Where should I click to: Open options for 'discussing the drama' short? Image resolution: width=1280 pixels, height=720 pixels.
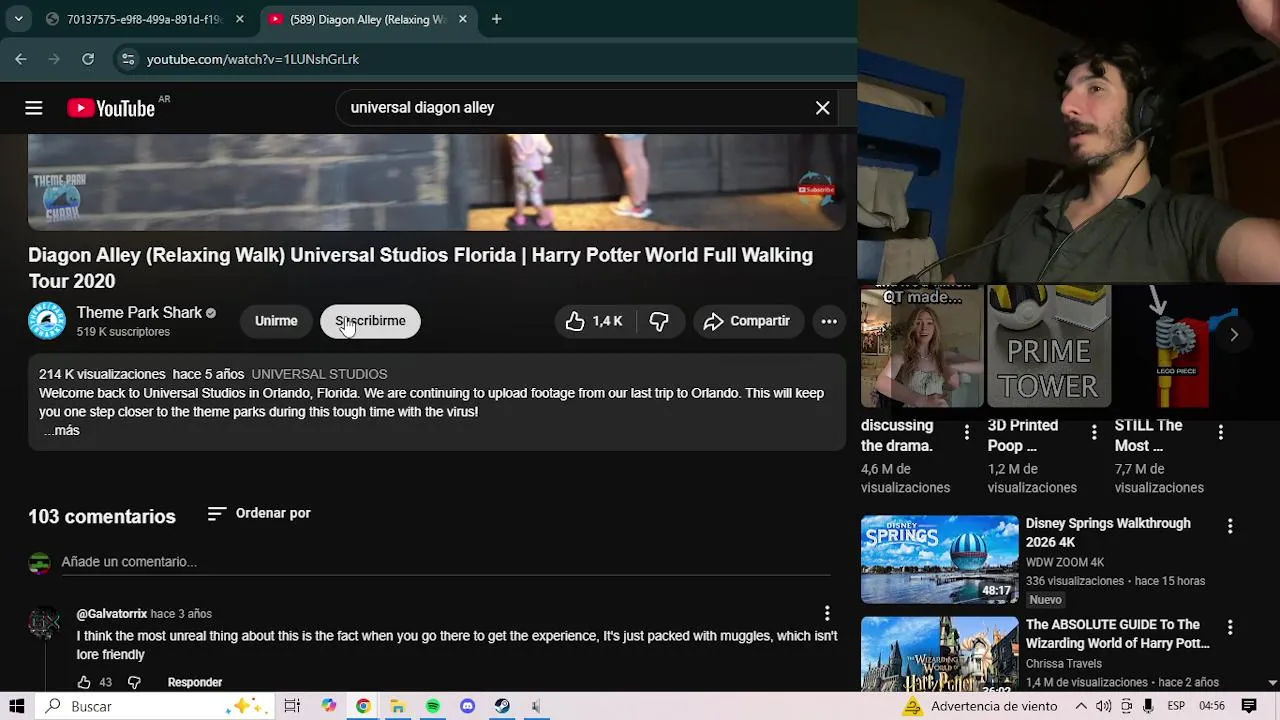(966, 432)
